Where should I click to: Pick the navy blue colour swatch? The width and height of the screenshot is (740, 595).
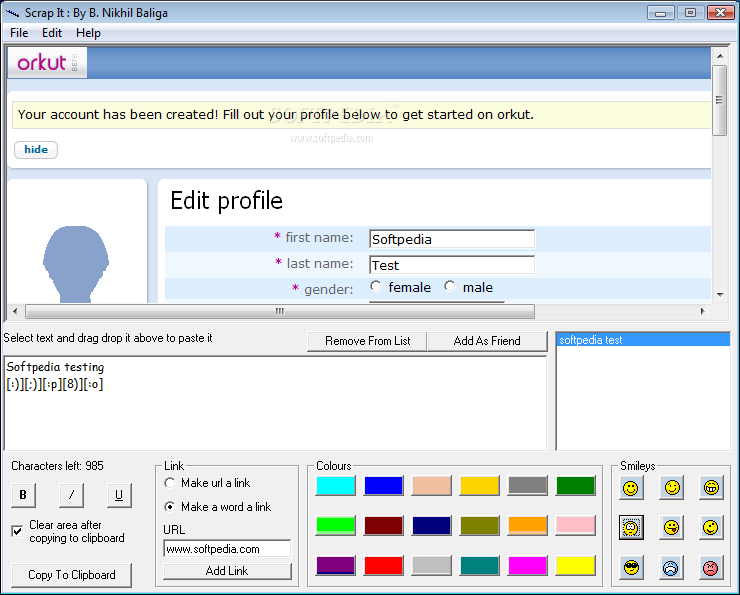pyautogui.click(x=431, y=526)
